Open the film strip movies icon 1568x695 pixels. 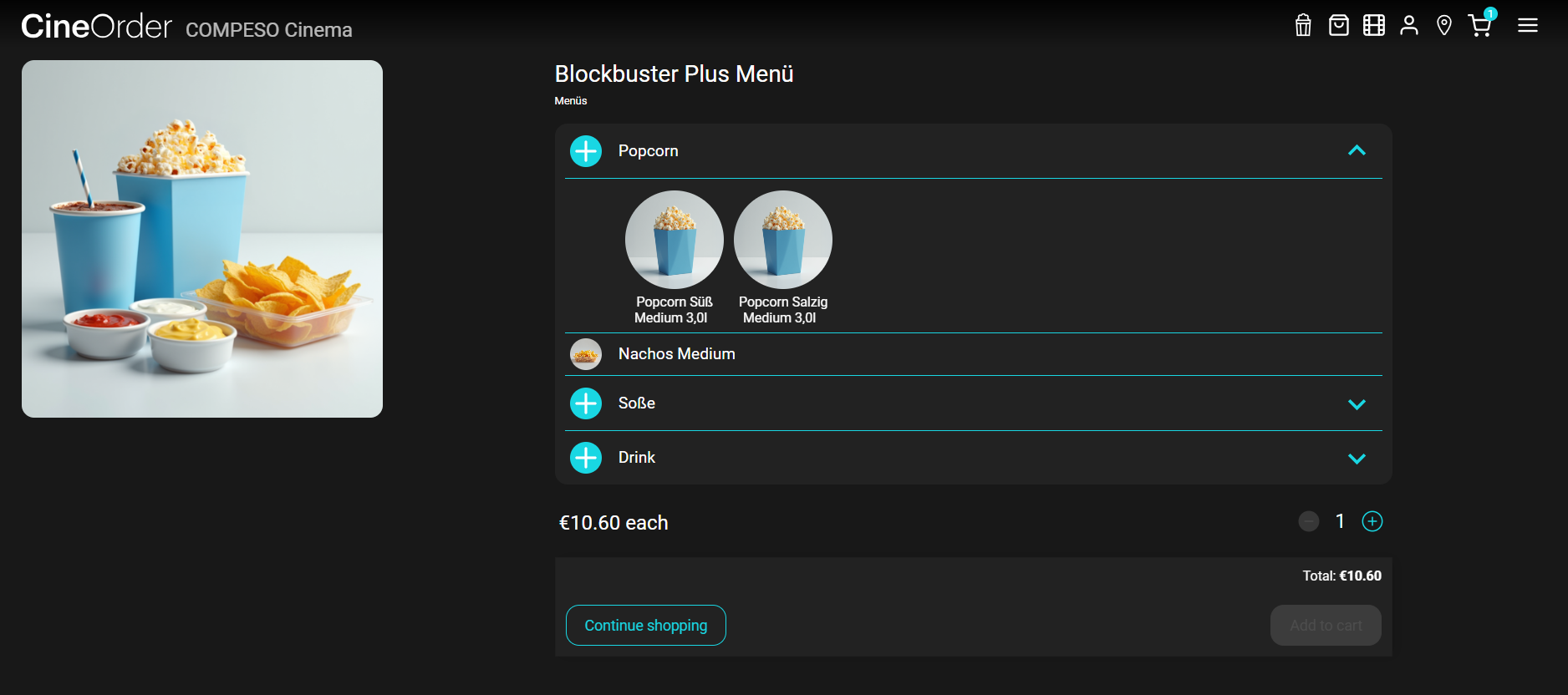pos(1374,26)
